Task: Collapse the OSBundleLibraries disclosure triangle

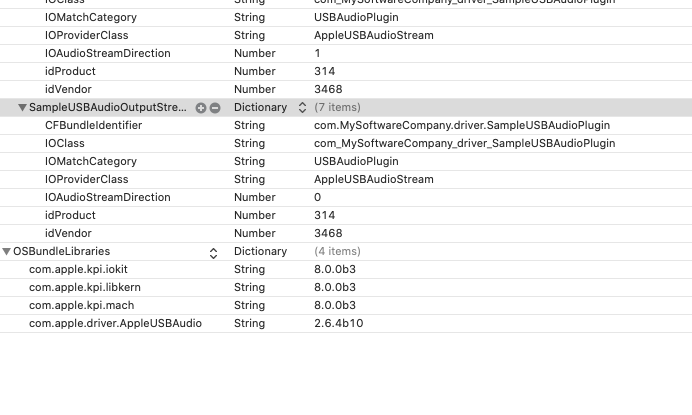Action: pyautogui.click(x=6, y=252)
